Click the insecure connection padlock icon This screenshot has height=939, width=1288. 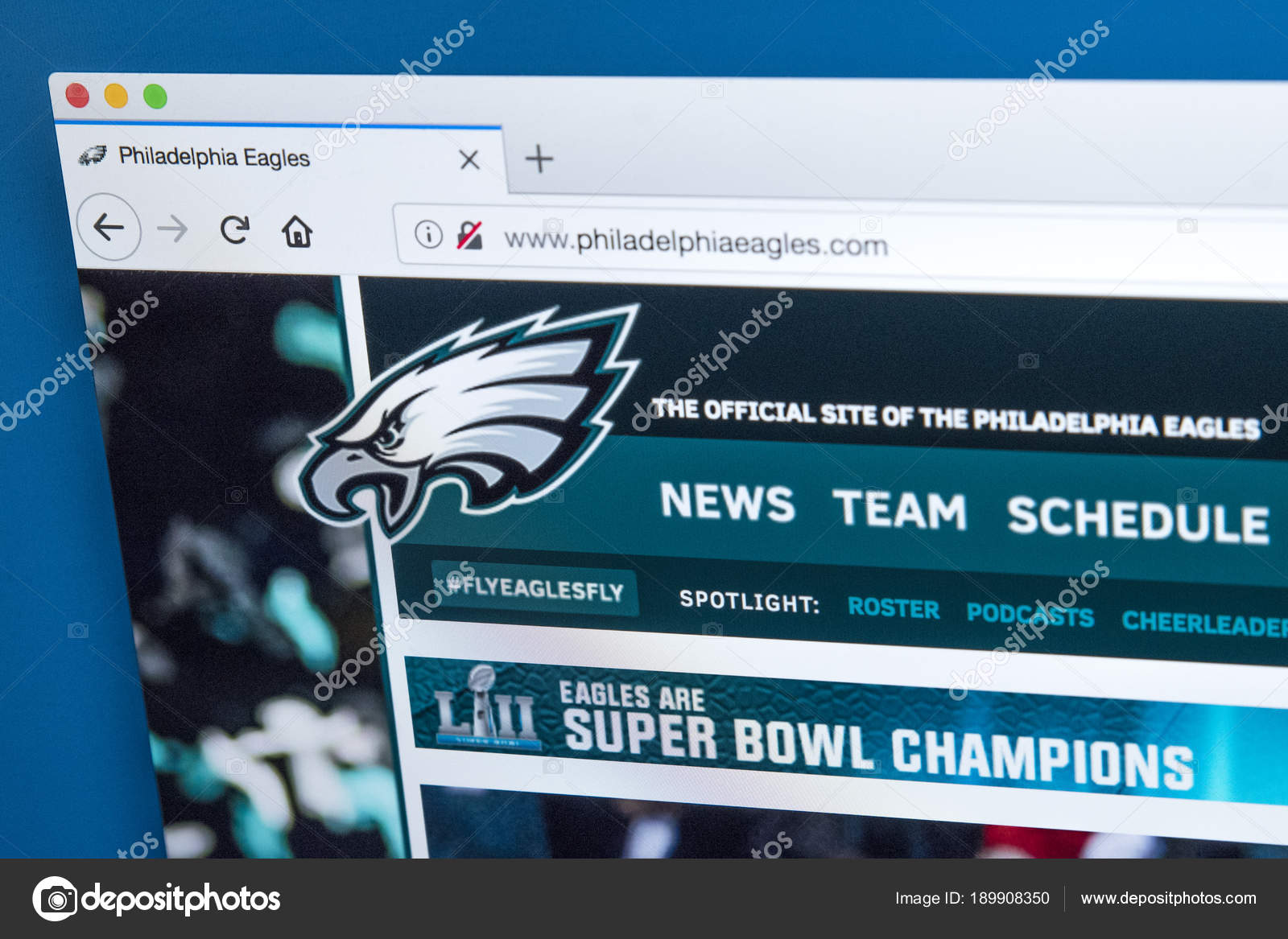tap(469, 236)
